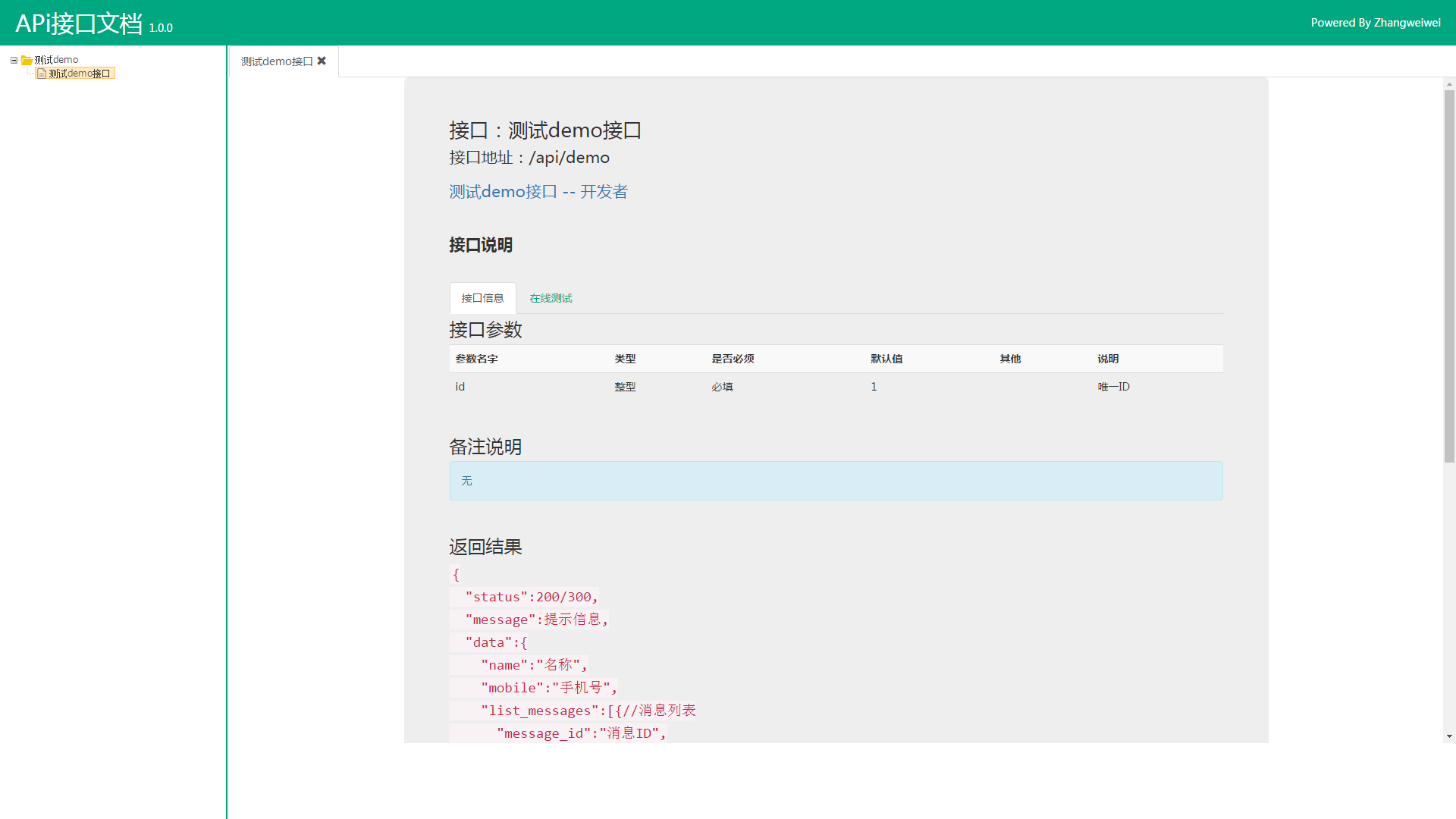This screenshot has height=819, width=1456.
Task: Click the "status":200/300 code line
Action: tap(531, 597)
